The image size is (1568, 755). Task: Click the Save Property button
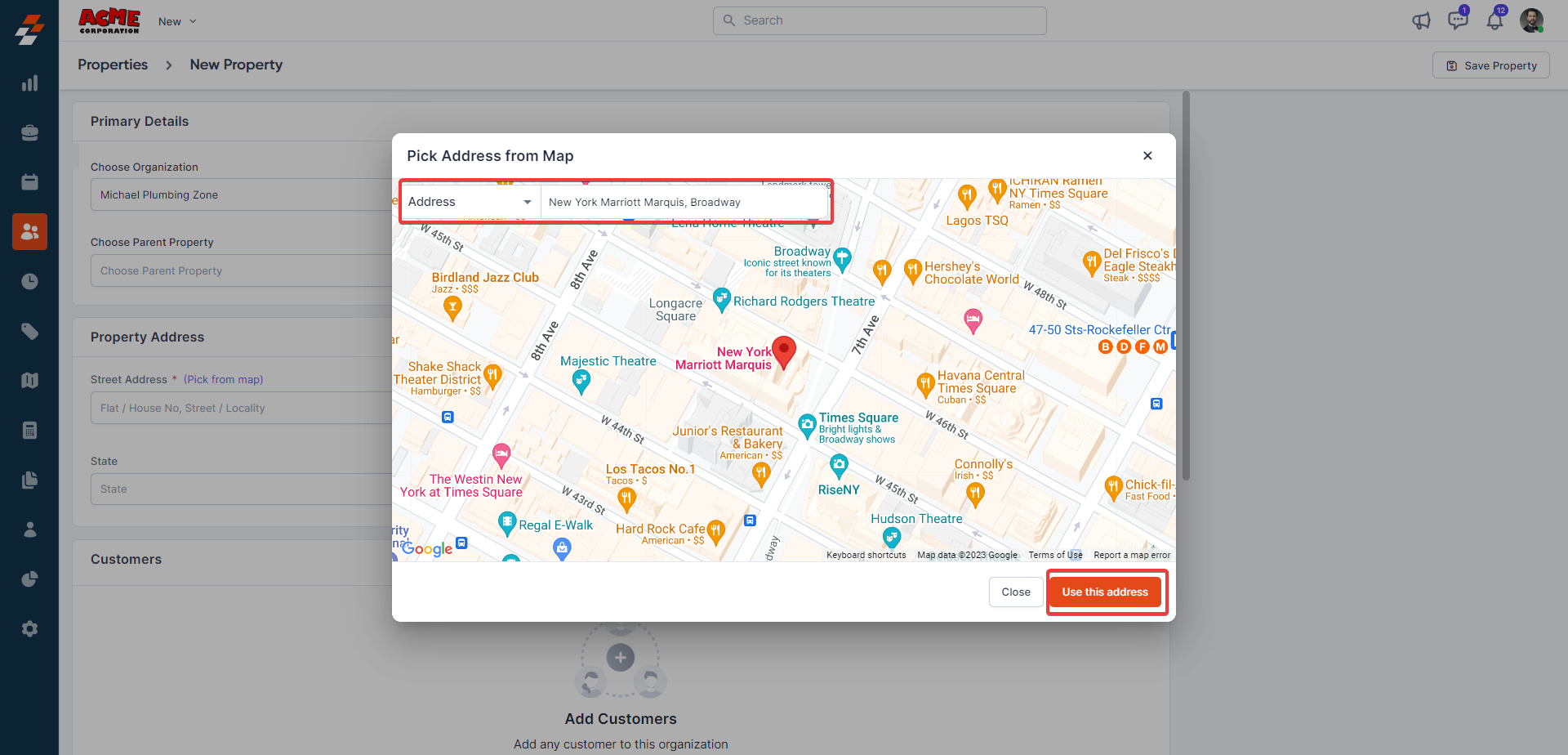tap(1491, 65)
